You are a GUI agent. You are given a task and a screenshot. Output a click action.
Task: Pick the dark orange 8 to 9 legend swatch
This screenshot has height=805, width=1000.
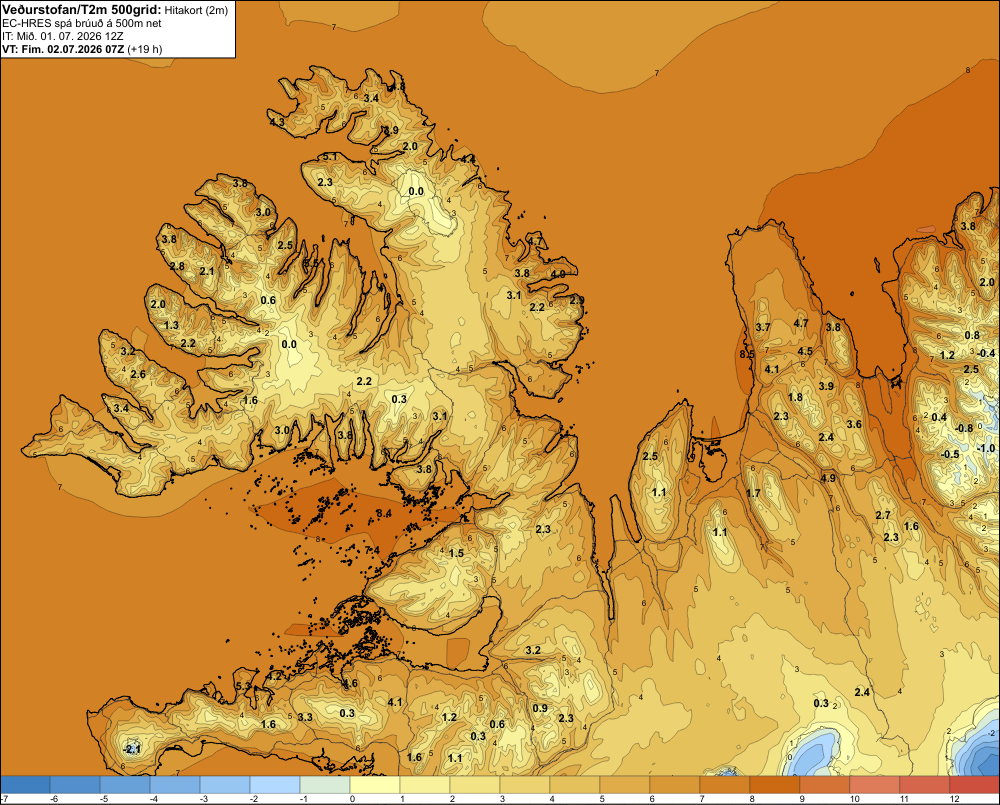pos(774,785)
